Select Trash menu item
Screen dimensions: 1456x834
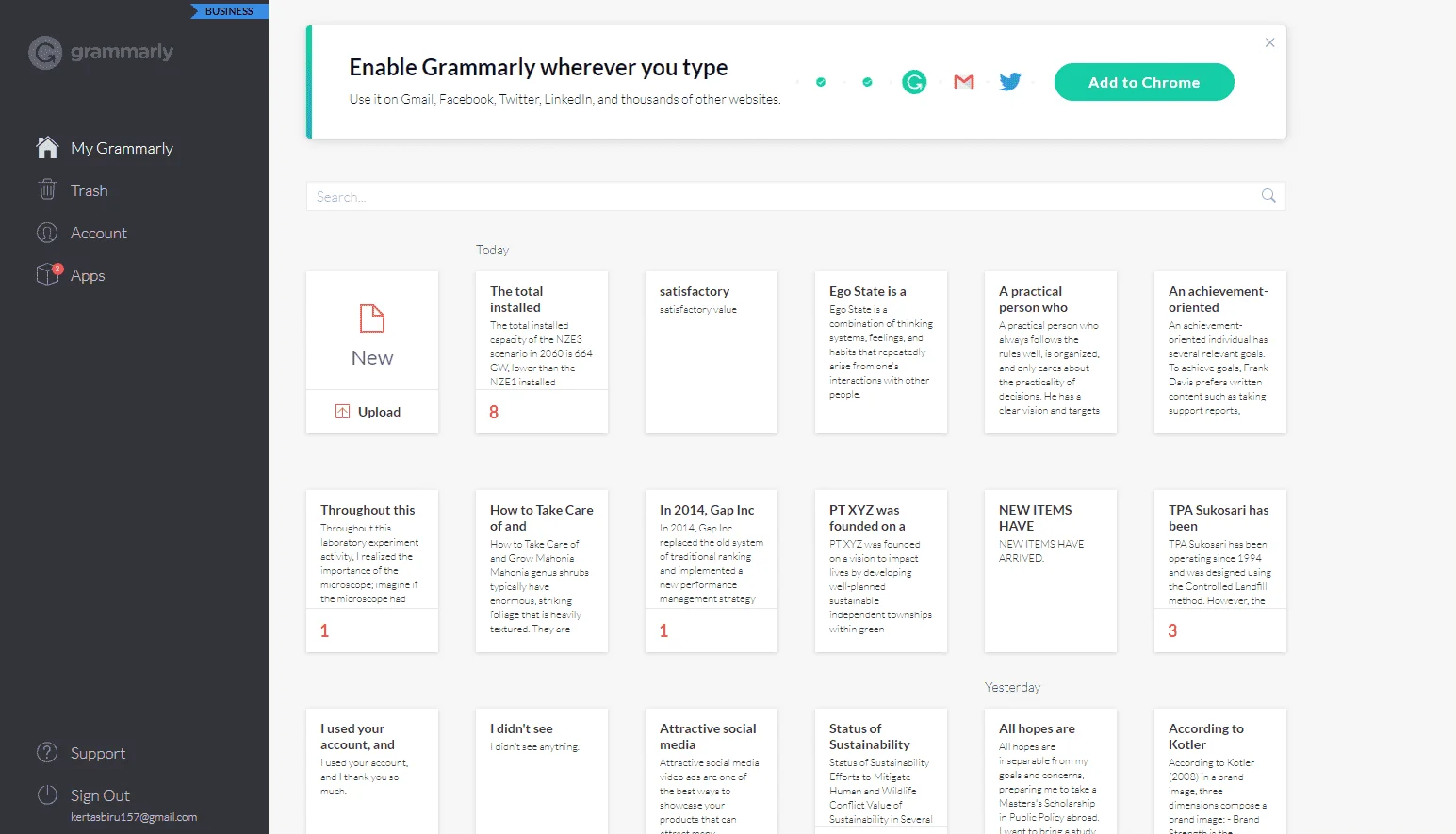coord(90,190)
